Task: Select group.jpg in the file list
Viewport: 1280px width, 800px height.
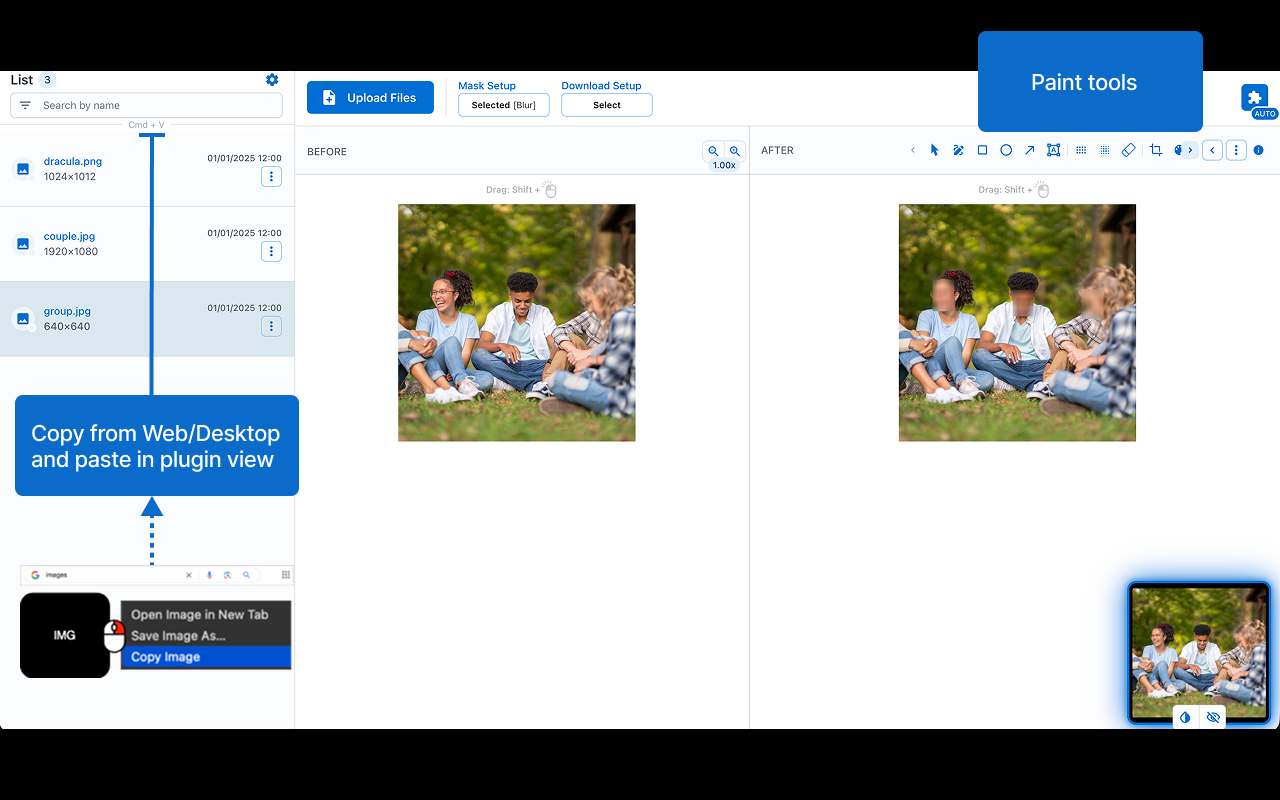Action: [x=67, y=312]
